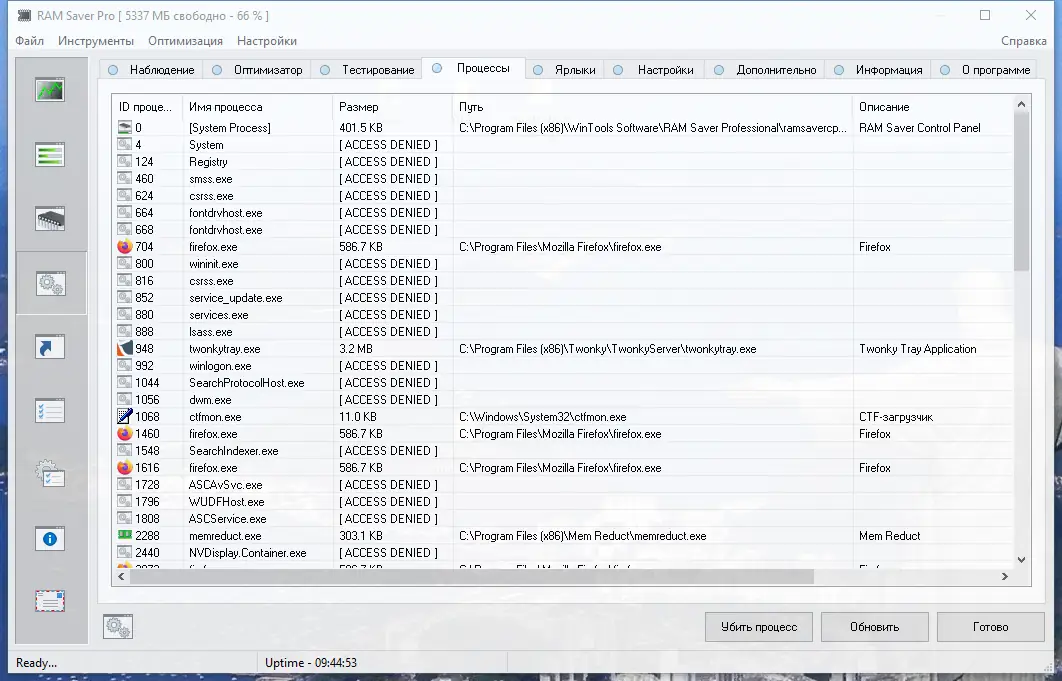Open the Настройки menu in menu bar
Image resolution: width=1062 pixels, height=681 pixels.
pos(267,41)
